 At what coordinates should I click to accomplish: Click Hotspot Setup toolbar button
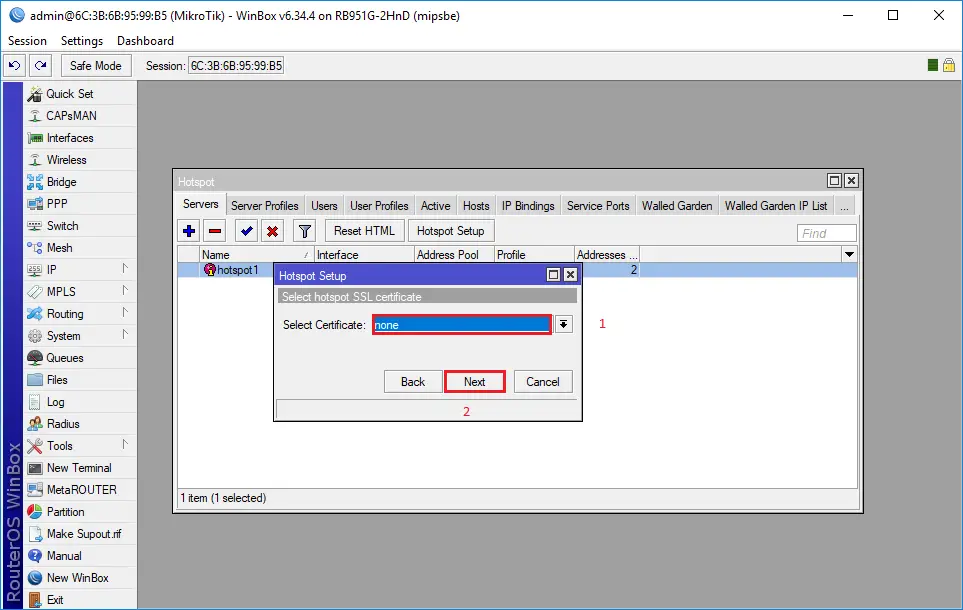point(450,231)
